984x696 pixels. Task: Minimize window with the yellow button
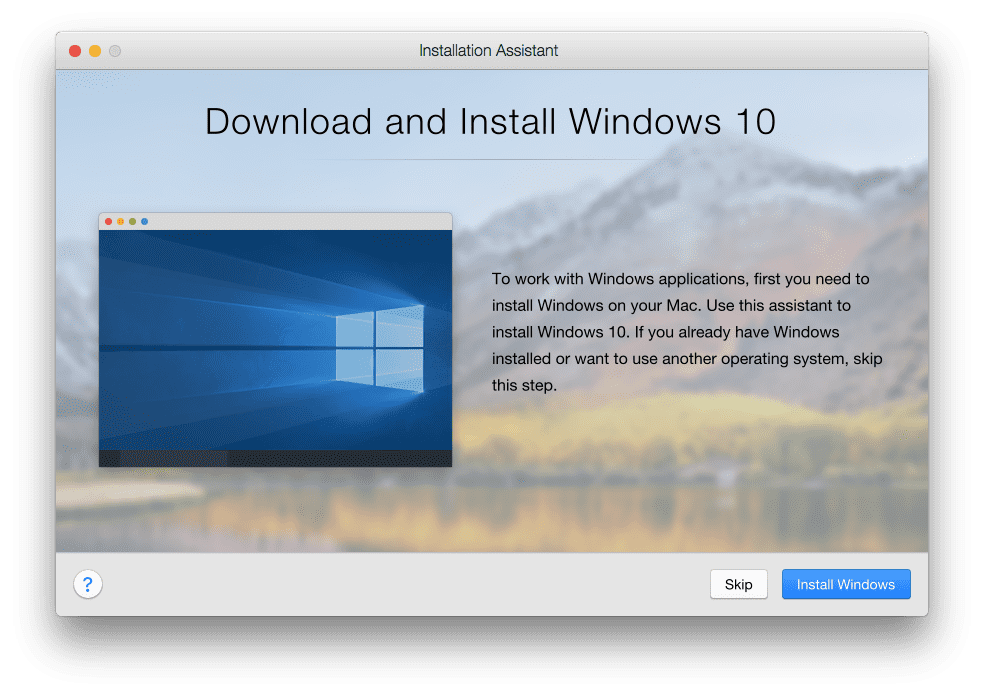pos(95,51)
